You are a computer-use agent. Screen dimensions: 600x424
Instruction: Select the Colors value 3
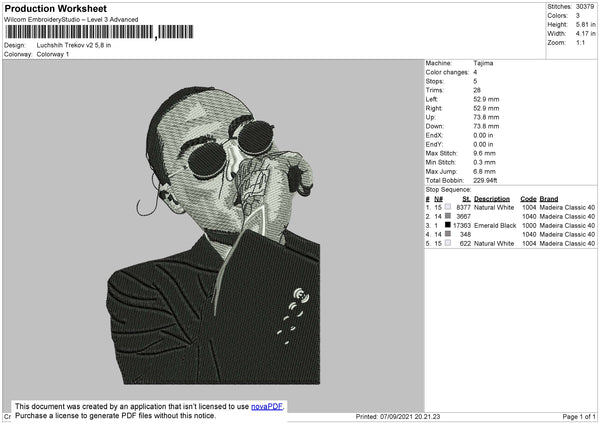578,16
